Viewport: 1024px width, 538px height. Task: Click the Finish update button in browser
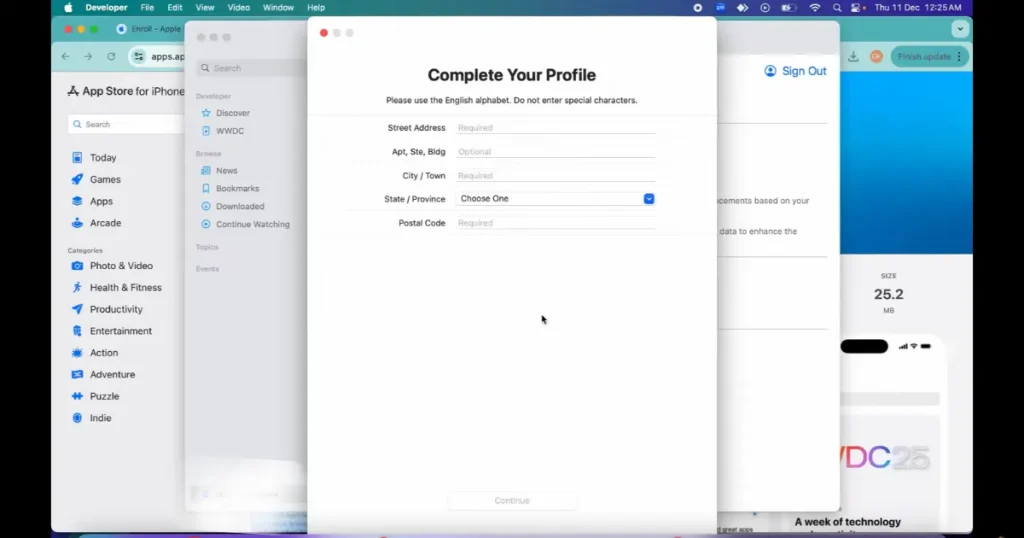click(x=929, y=57)
